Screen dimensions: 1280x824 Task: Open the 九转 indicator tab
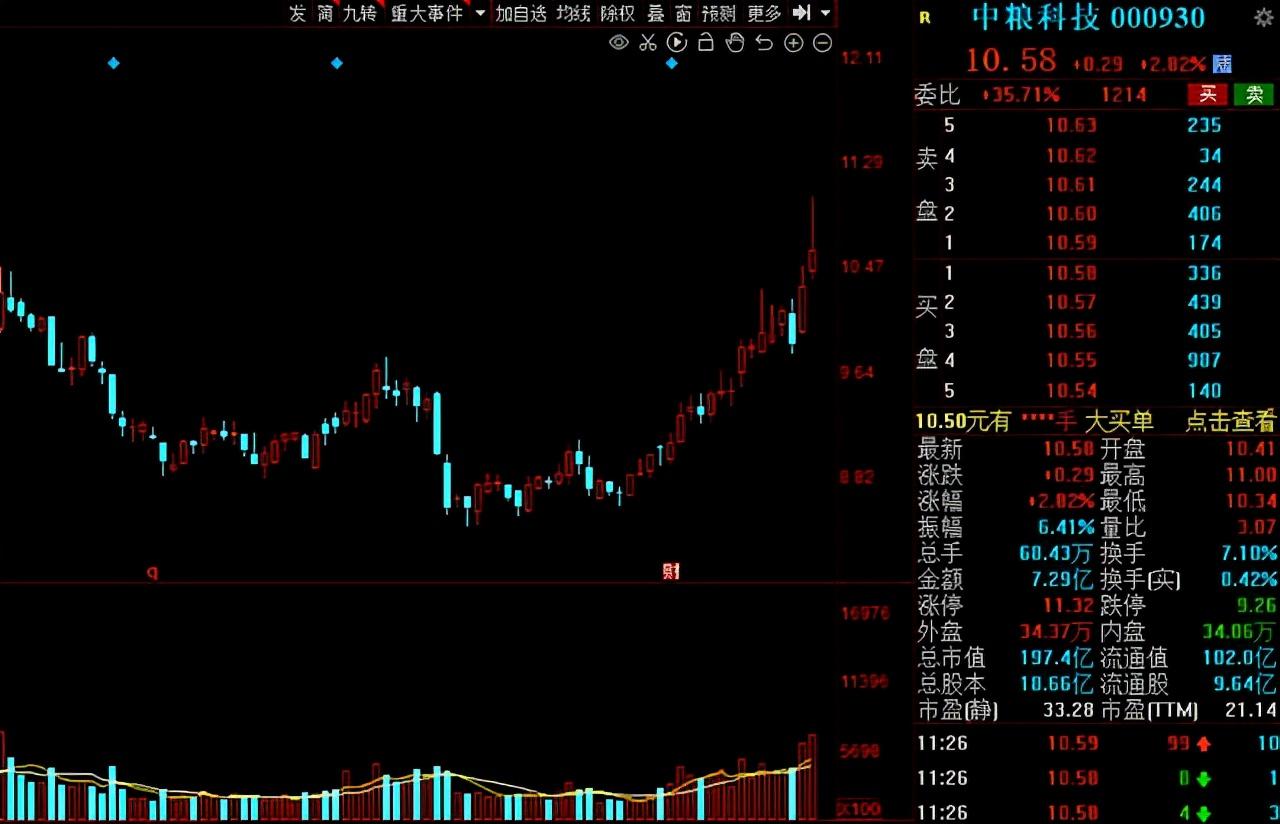pyautogui.click(x=360, y=13)
